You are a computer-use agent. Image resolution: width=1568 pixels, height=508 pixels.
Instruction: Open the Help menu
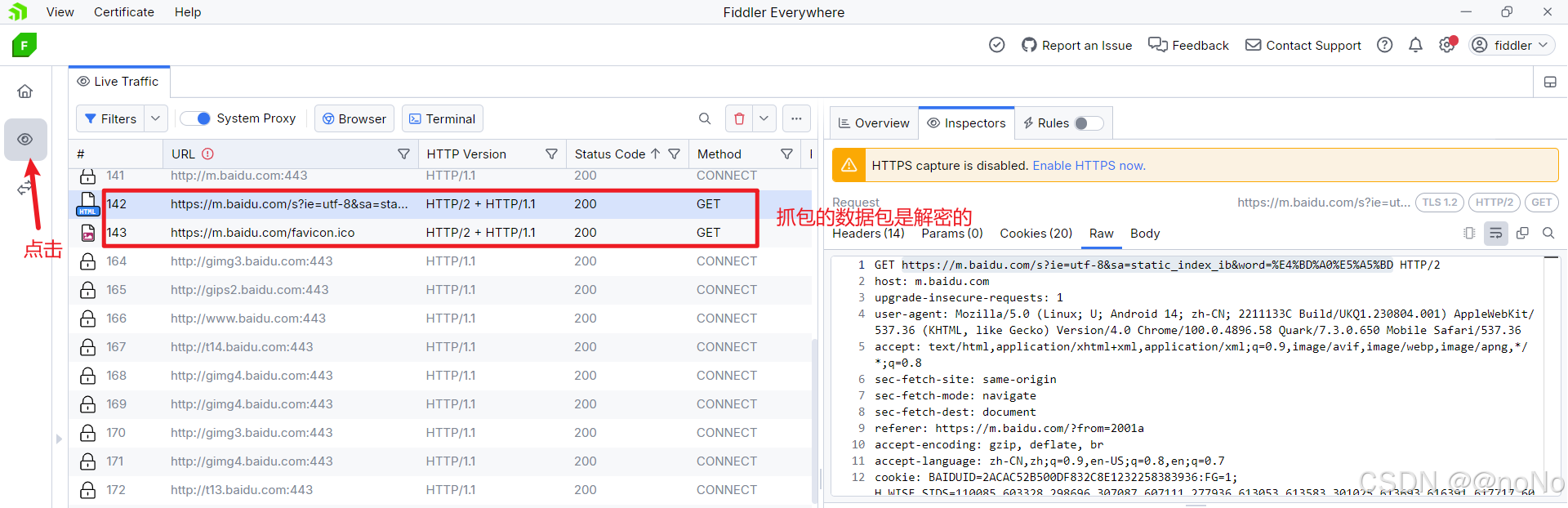tap(188, 12)
